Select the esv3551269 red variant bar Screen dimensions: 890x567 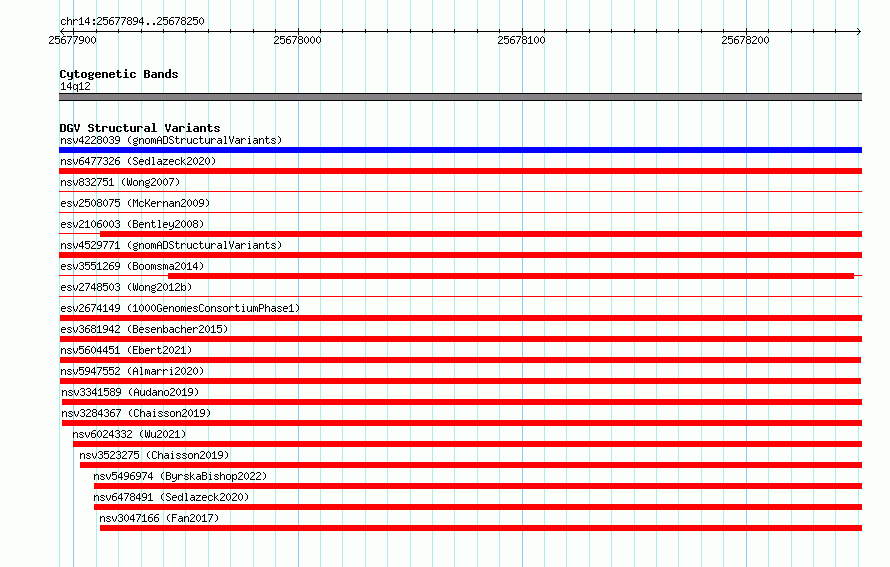tap(511, 276)
